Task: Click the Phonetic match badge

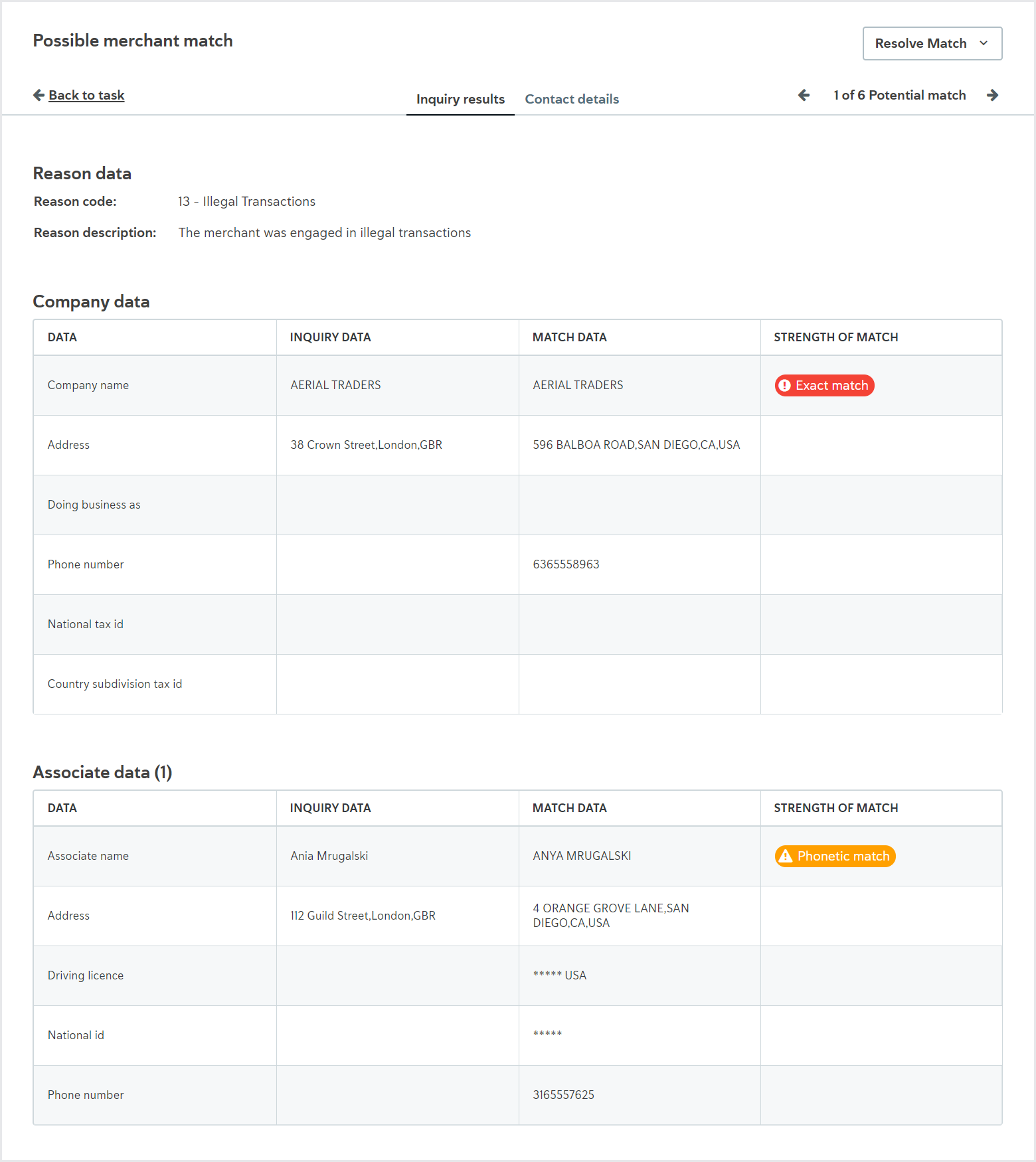Action: click(x=835, y=856)
